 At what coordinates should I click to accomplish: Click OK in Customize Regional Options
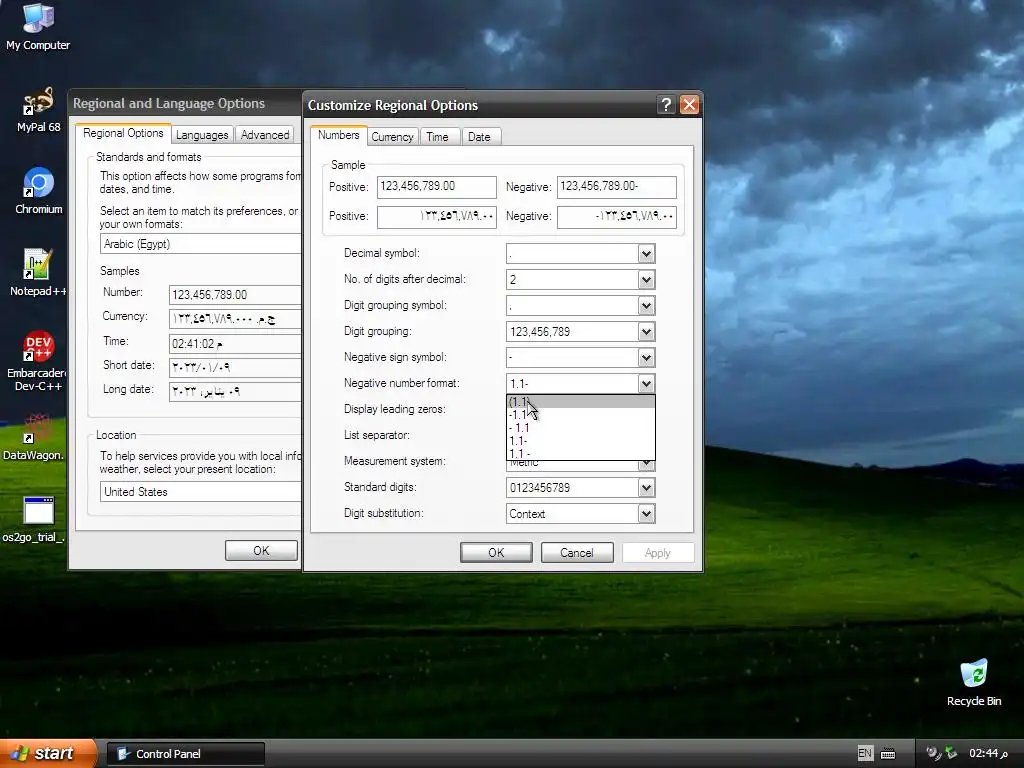[496, 552]
